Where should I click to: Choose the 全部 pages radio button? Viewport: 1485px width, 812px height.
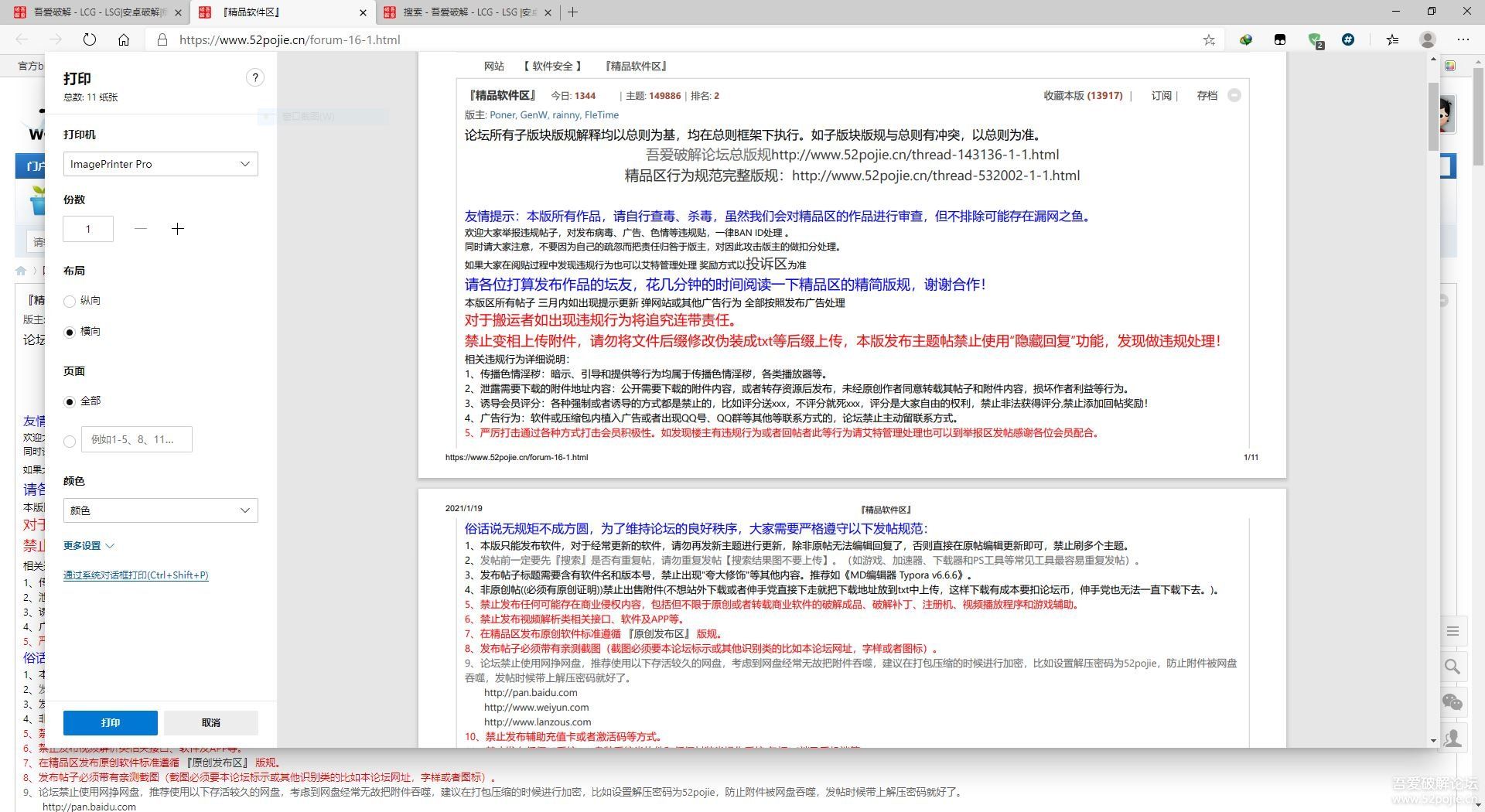click(x=70, y=401)
